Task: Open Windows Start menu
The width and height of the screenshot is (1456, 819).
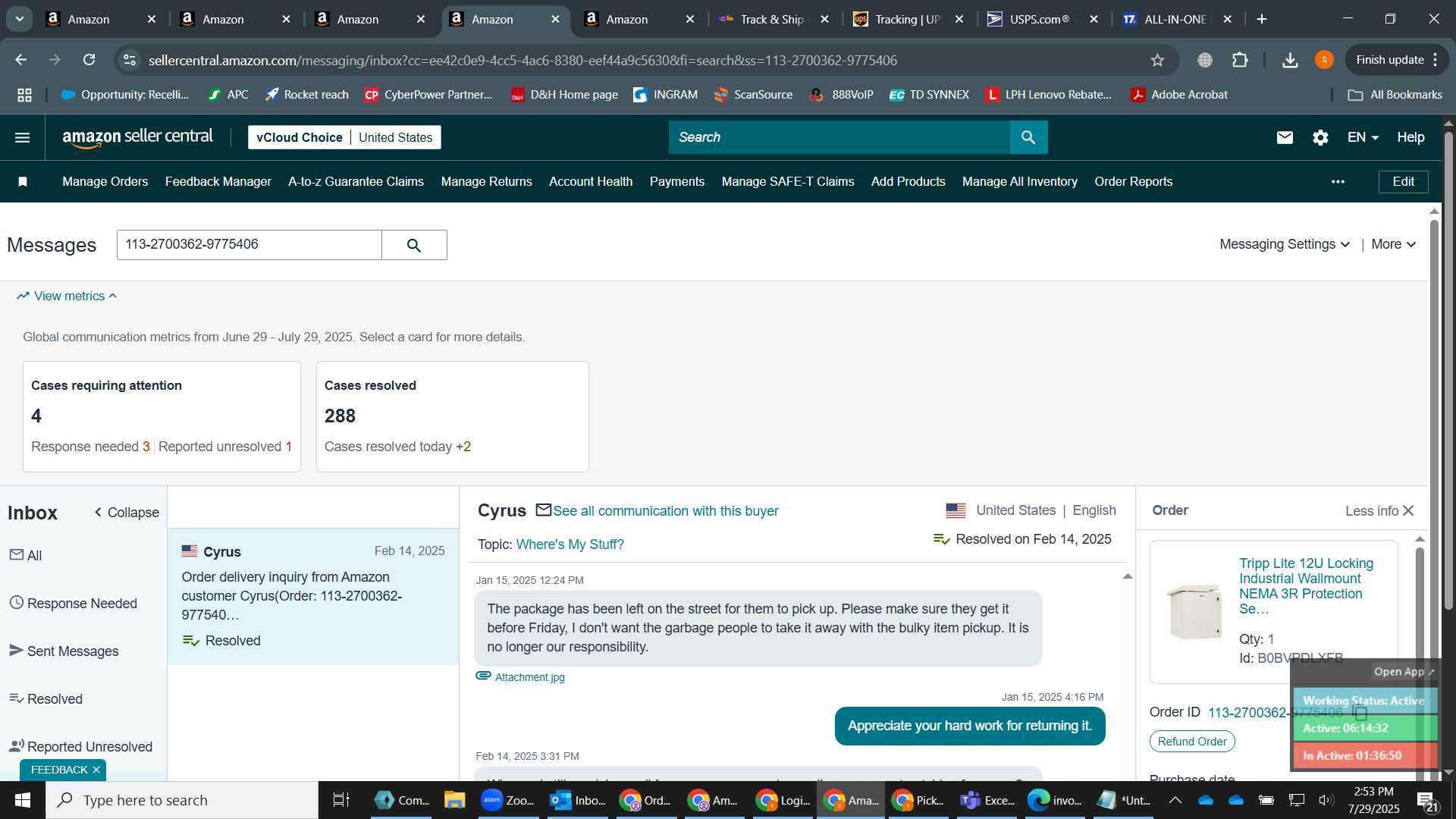Action: click(22, 800)
